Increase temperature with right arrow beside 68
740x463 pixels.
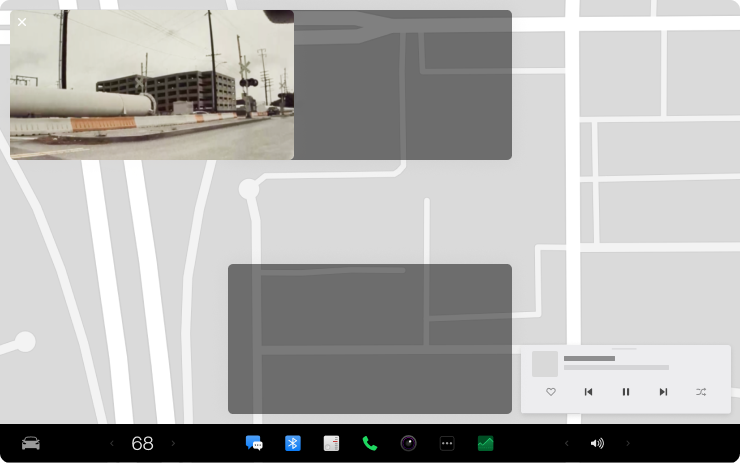coord(173,443)
